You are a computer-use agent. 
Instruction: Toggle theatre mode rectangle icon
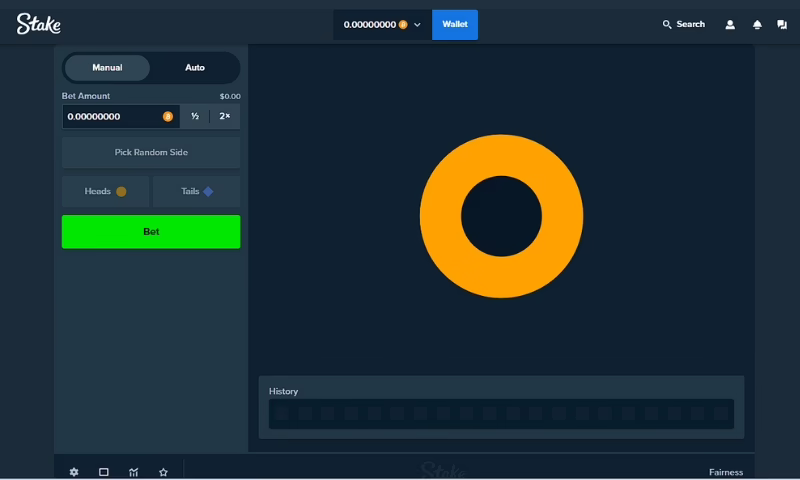[104, 472]
